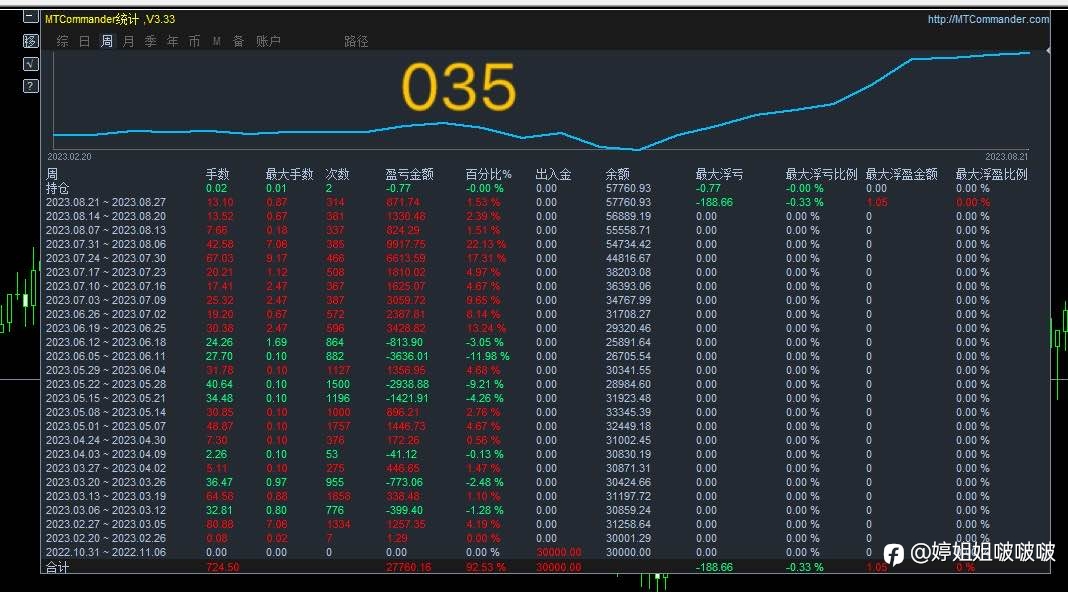Click the profit value -2938.88
Image resolution: width=1068 pixels, height=592 pixels.
tap(407, 384)
